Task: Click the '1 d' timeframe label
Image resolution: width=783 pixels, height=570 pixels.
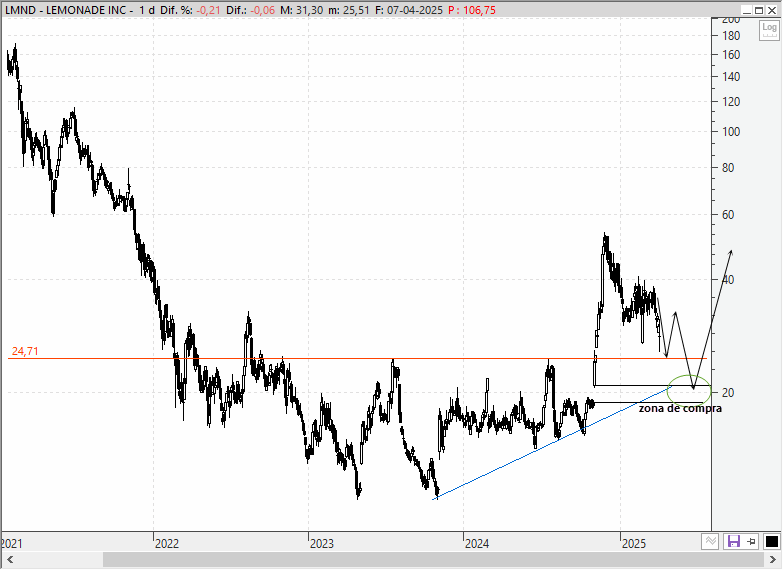Action: click(147, 10)
